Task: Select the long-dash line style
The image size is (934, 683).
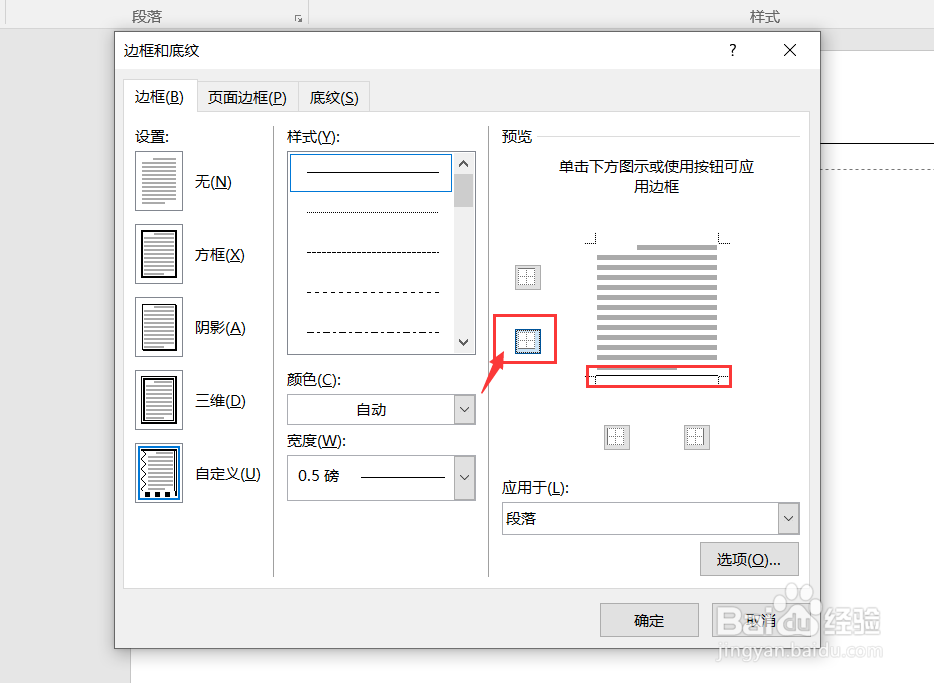Action: pyautogui.click(x=371, y=292)
